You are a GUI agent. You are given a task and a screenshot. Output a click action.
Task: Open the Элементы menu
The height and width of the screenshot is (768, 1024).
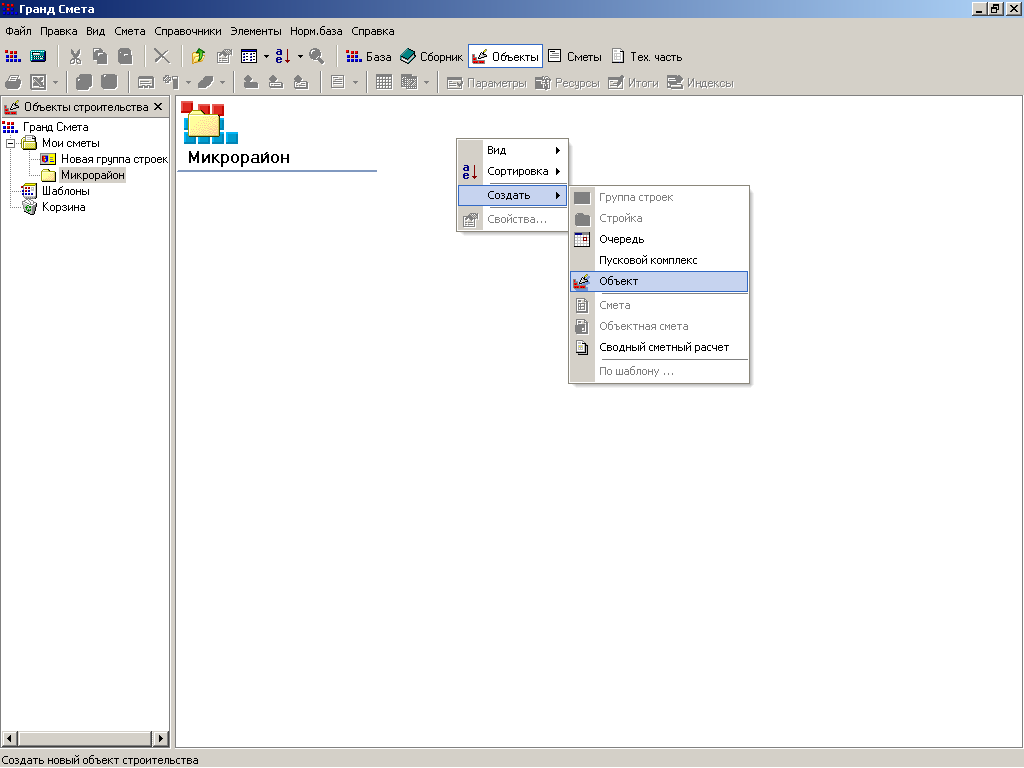click(x=256, y=31)
